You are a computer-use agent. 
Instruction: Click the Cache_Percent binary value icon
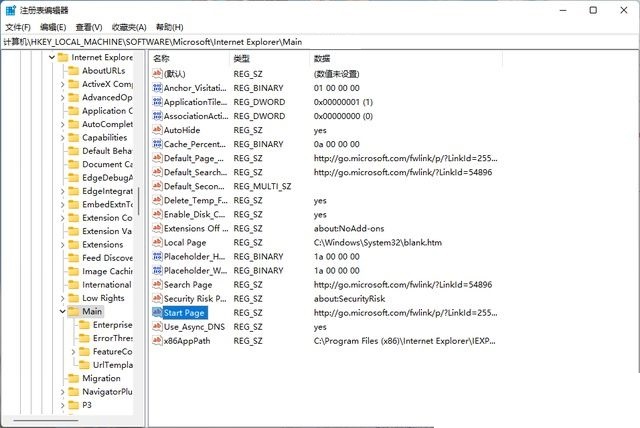[157, 144]
